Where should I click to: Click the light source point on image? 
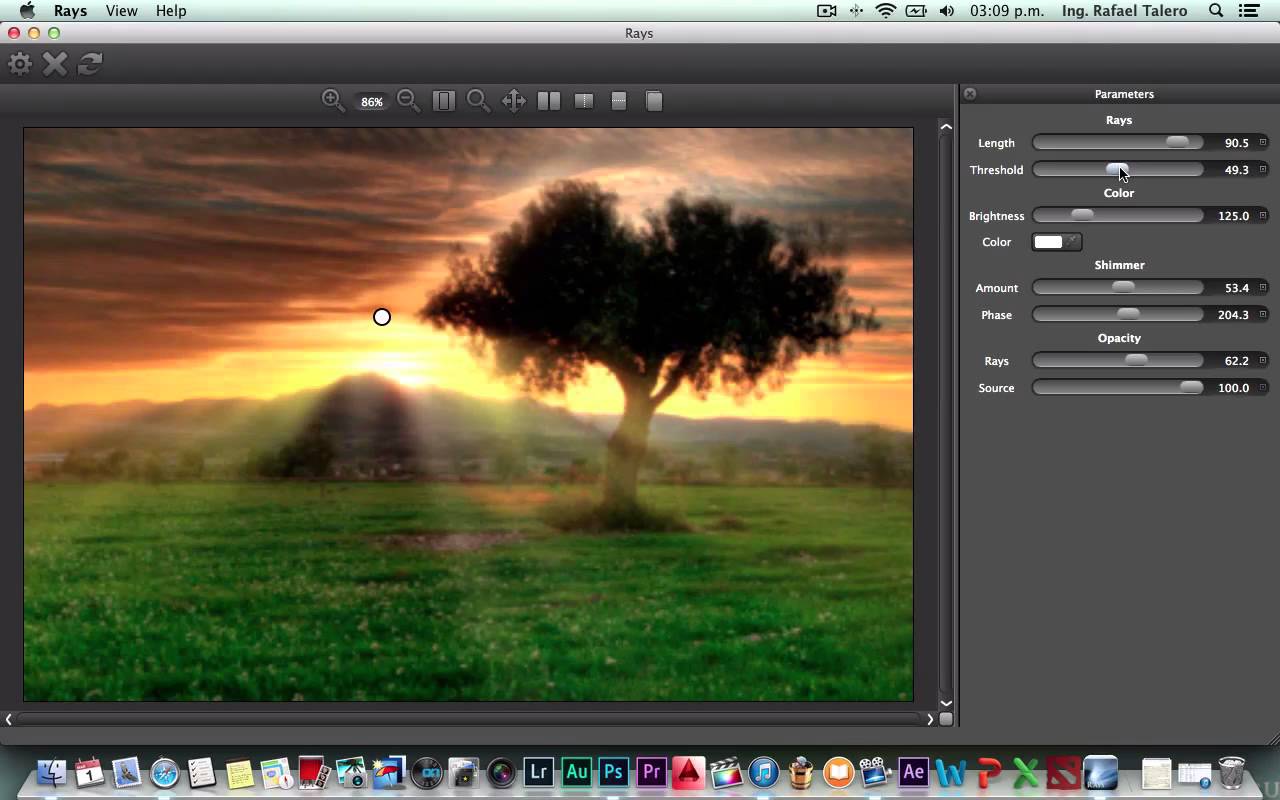coord(382,317)
